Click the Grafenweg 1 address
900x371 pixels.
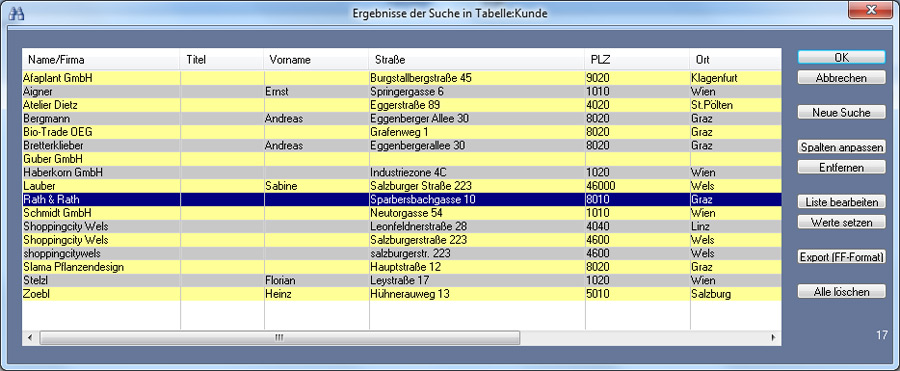pos(399,132)
